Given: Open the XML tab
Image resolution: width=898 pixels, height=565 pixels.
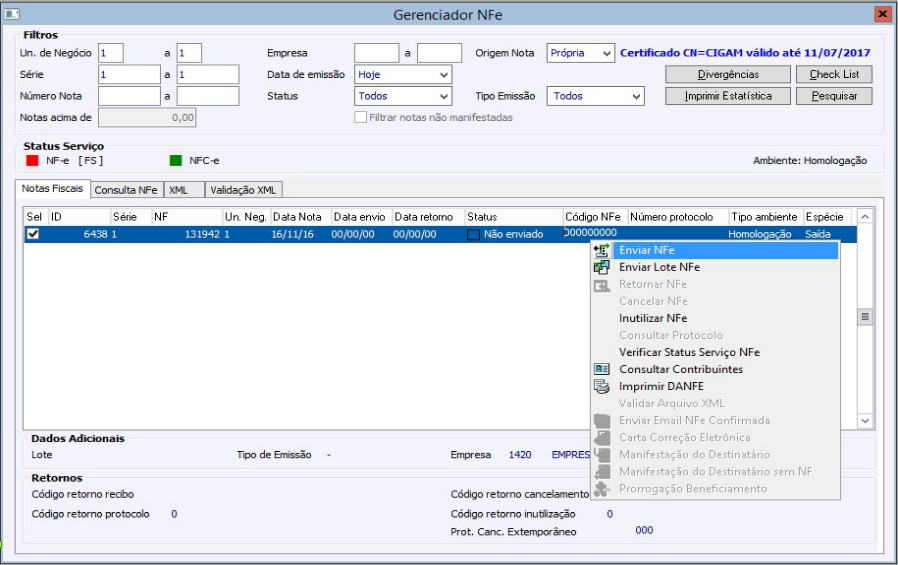Looking at the screenshot, I should tap(184, 190).
